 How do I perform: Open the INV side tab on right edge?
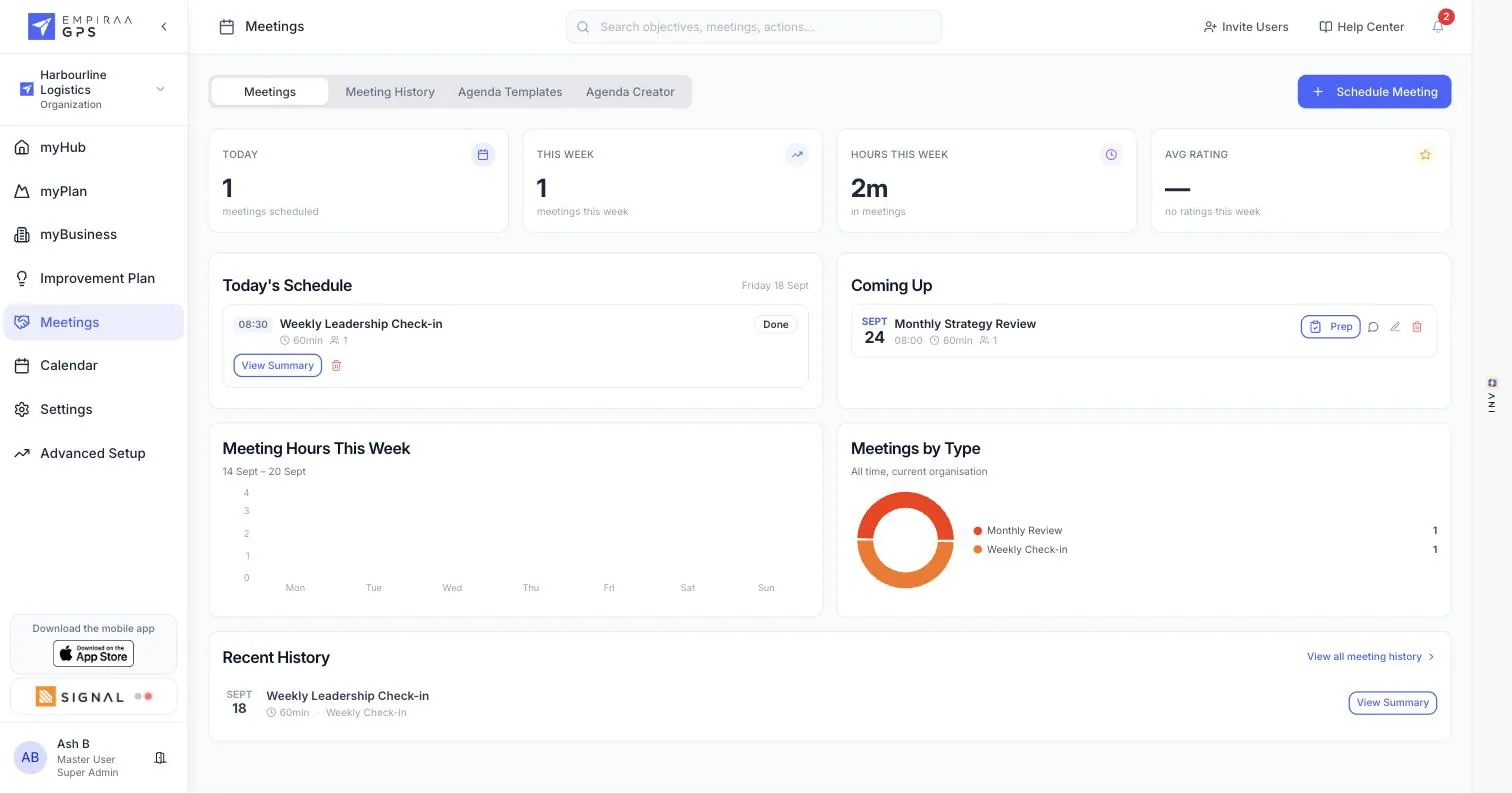(x=1492, y=396)
